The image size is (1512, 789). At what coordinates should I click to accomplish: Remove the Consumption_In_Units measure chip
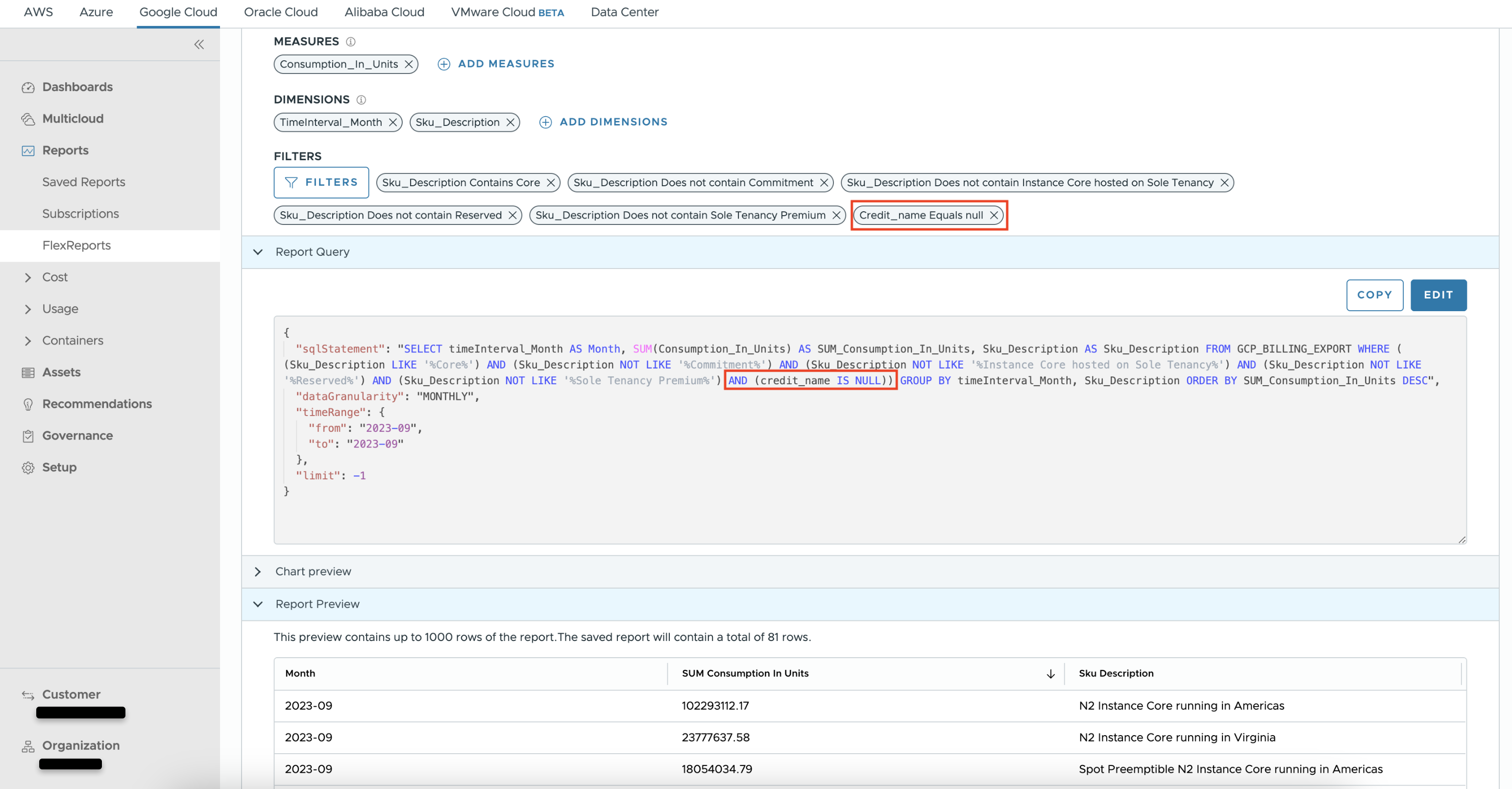point(409,64)
